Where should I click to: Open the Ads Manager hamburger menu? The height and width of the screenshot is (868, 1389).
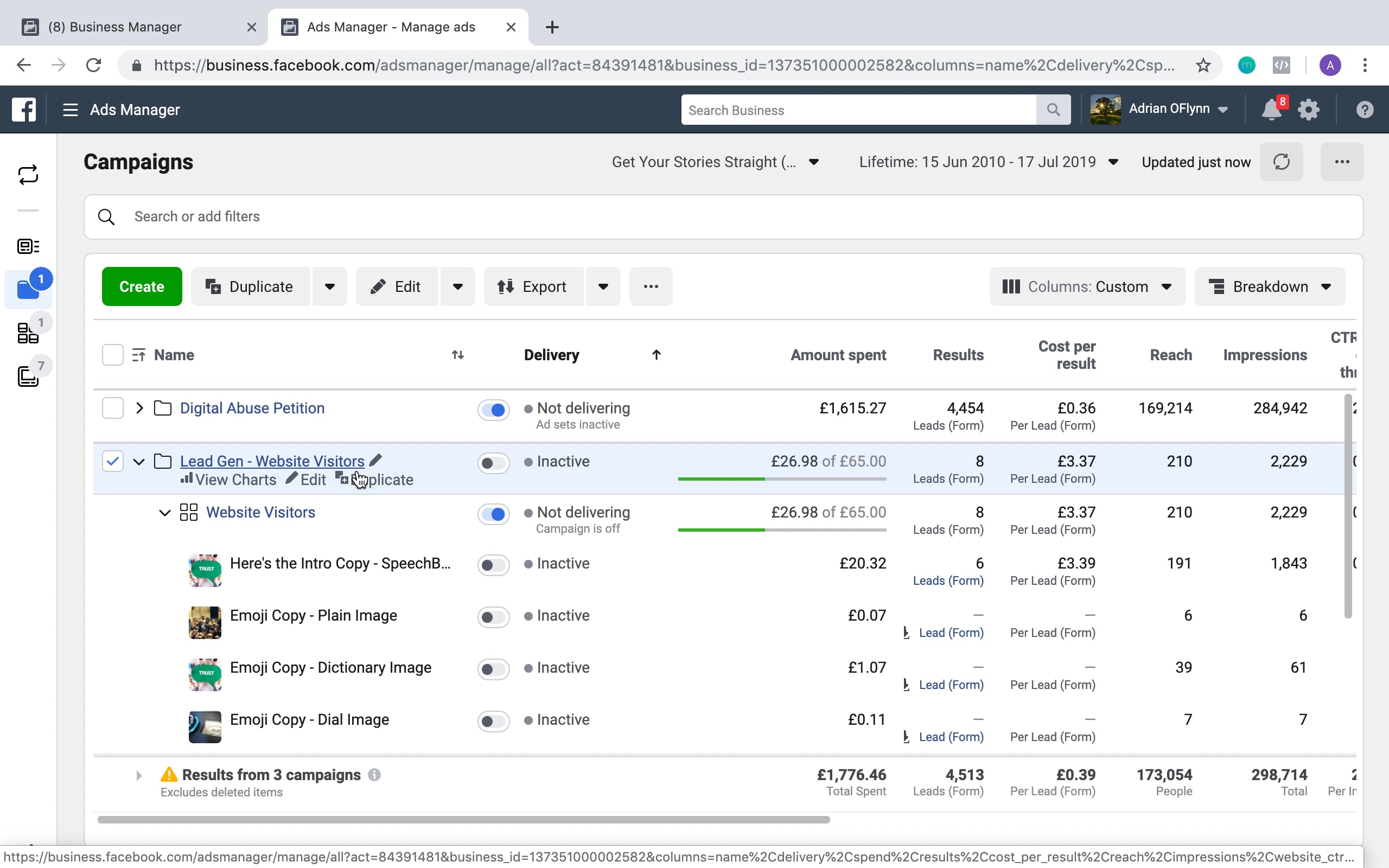tap(70, 110)
